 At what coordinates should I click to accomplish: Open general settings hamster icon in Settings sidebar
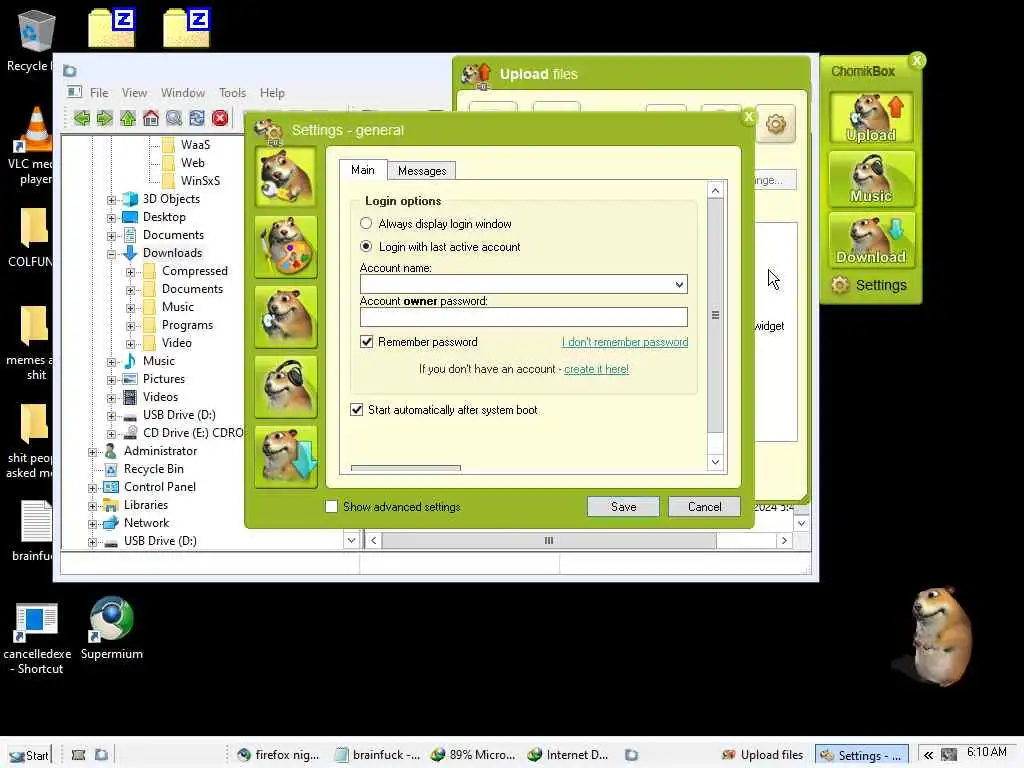(x=285, y=176)
